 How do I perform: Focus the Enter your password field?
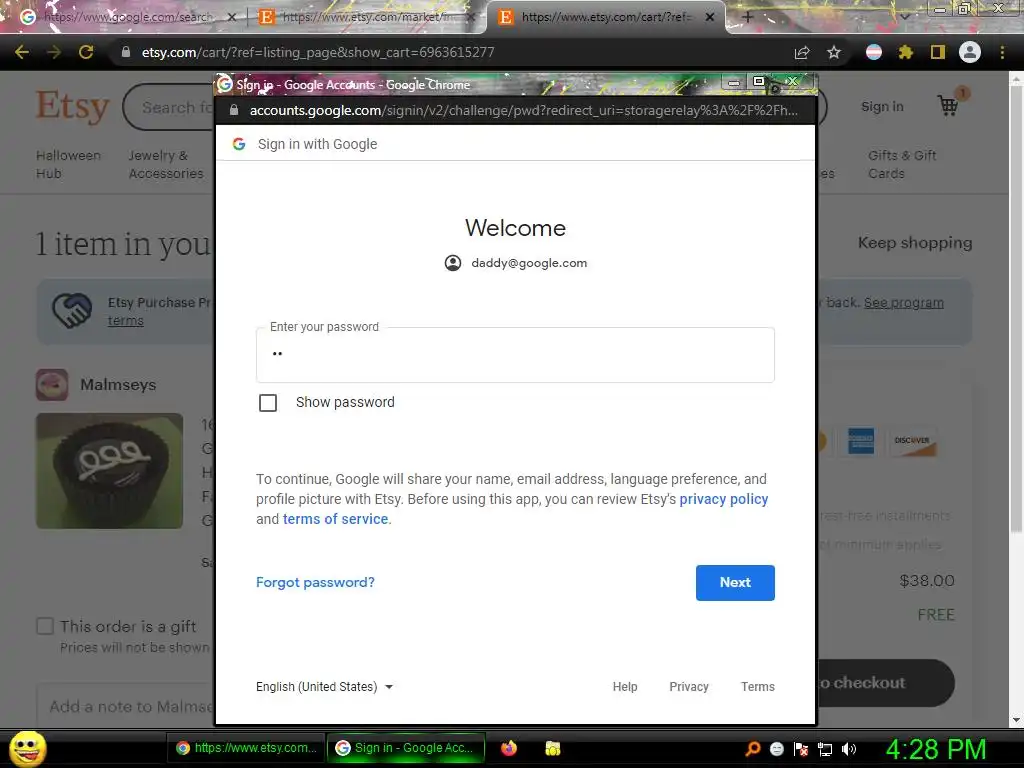coord(515,355)
